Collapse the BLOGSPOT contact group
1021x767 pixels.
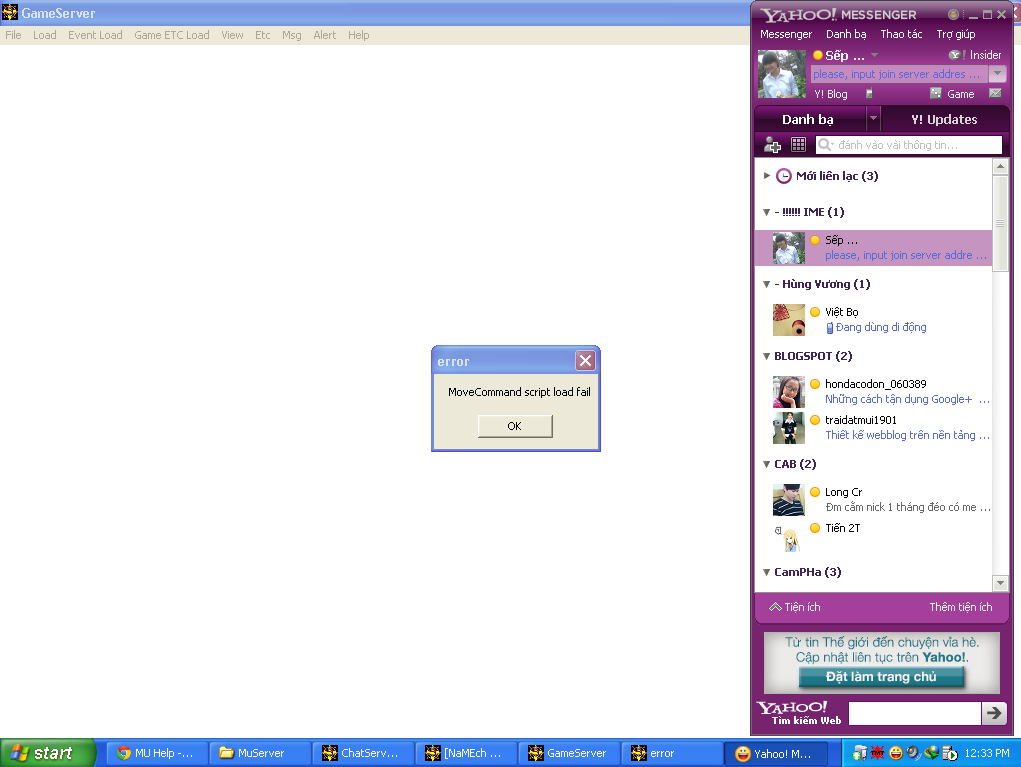click(766, 355)
